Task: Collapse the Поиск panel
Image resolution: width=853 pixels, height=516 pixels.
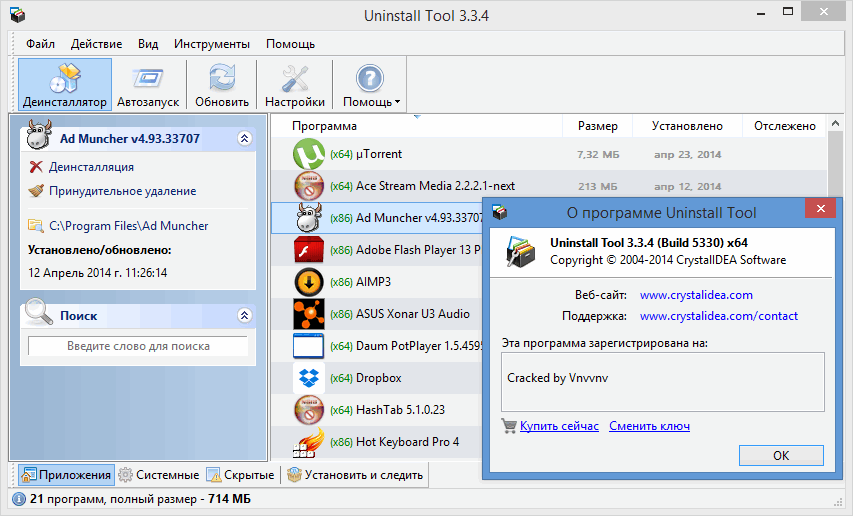Action: 245,315
